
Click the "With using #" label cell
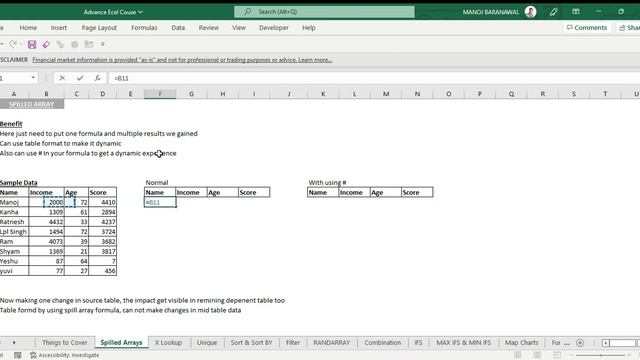327,182
